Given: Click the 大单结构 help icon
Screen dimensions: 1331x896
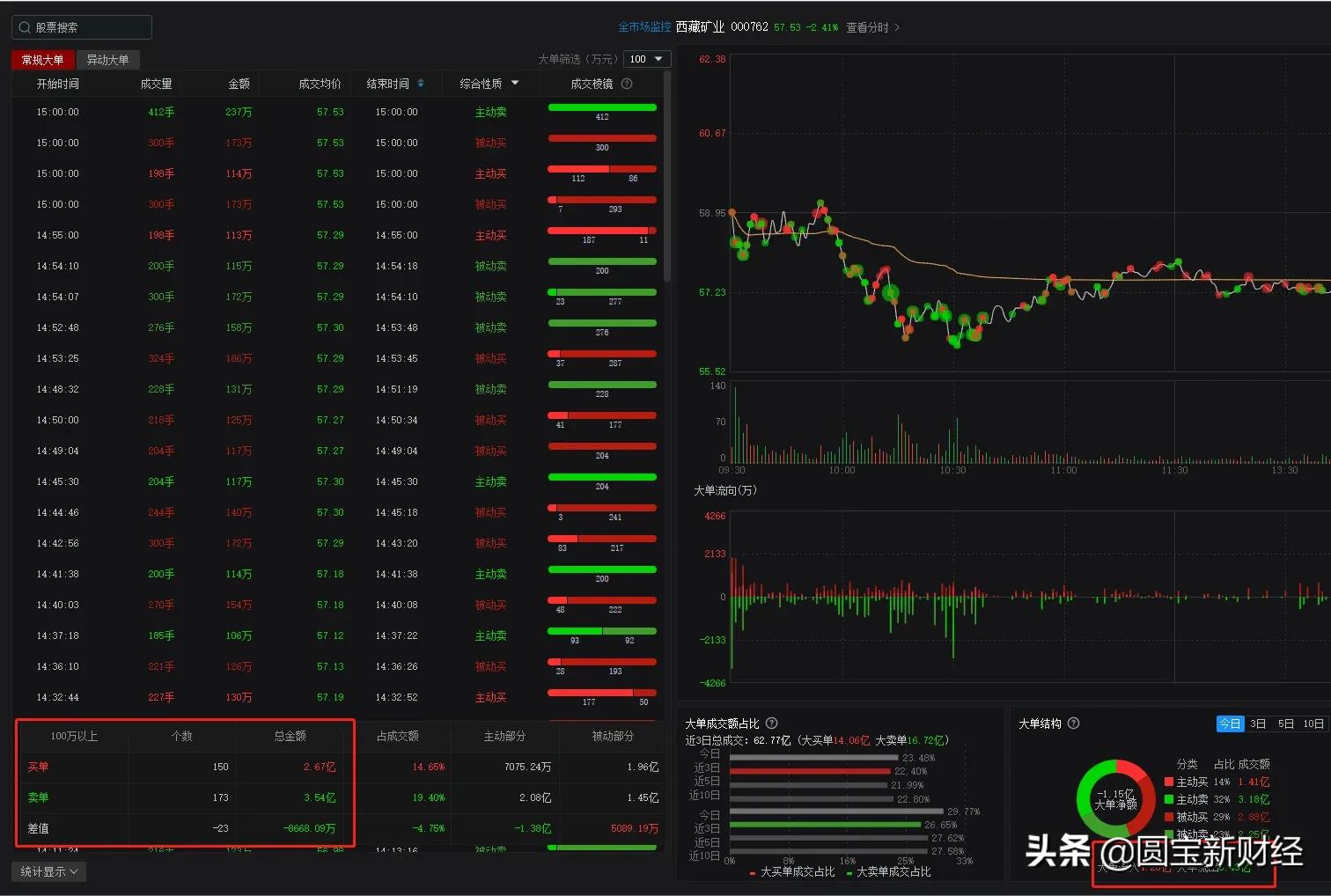Looking at the screenshot, I should pyautogui.click(x=1073, y=723).
